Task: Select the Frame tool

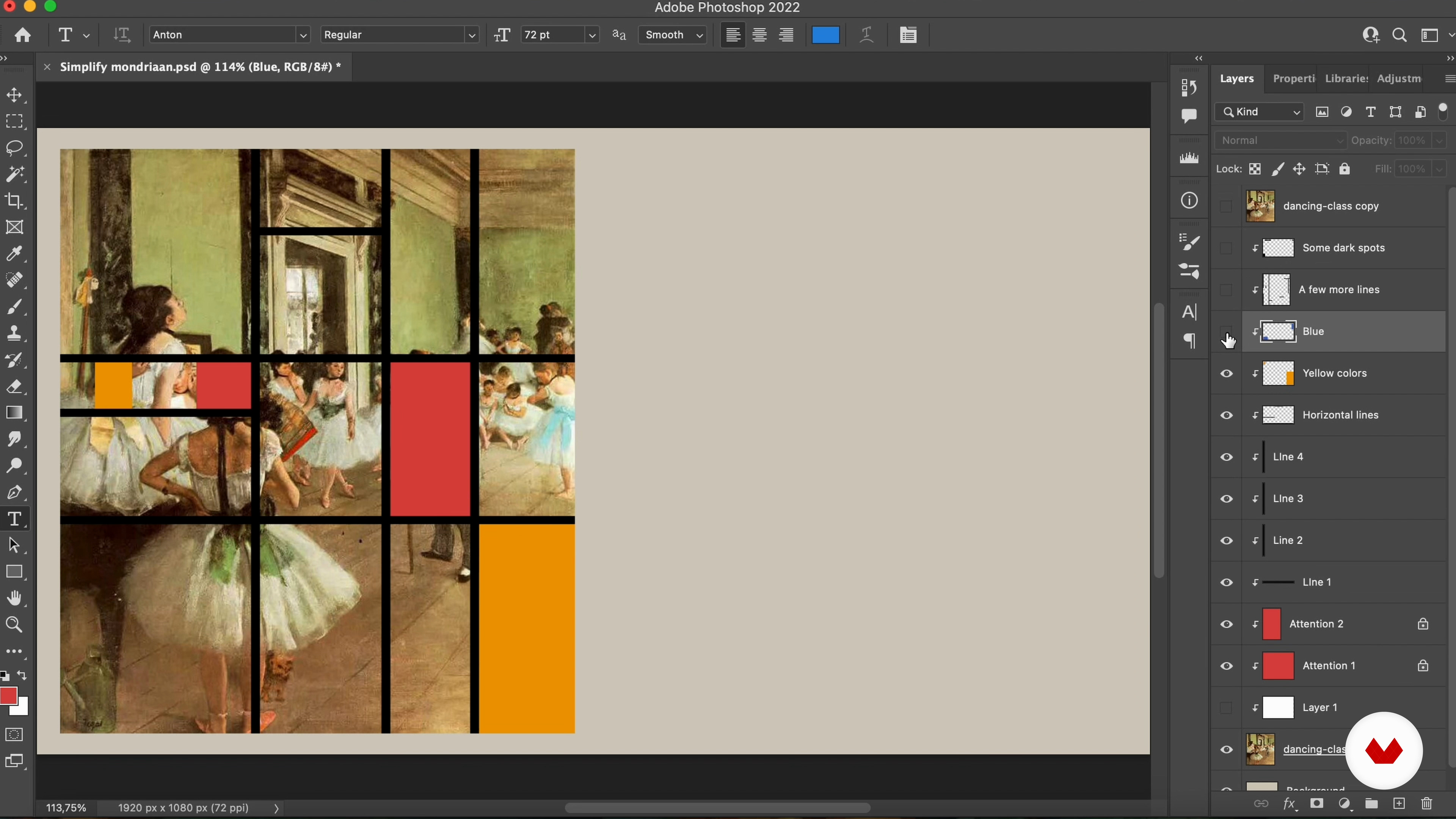Action: coord(15,227)
